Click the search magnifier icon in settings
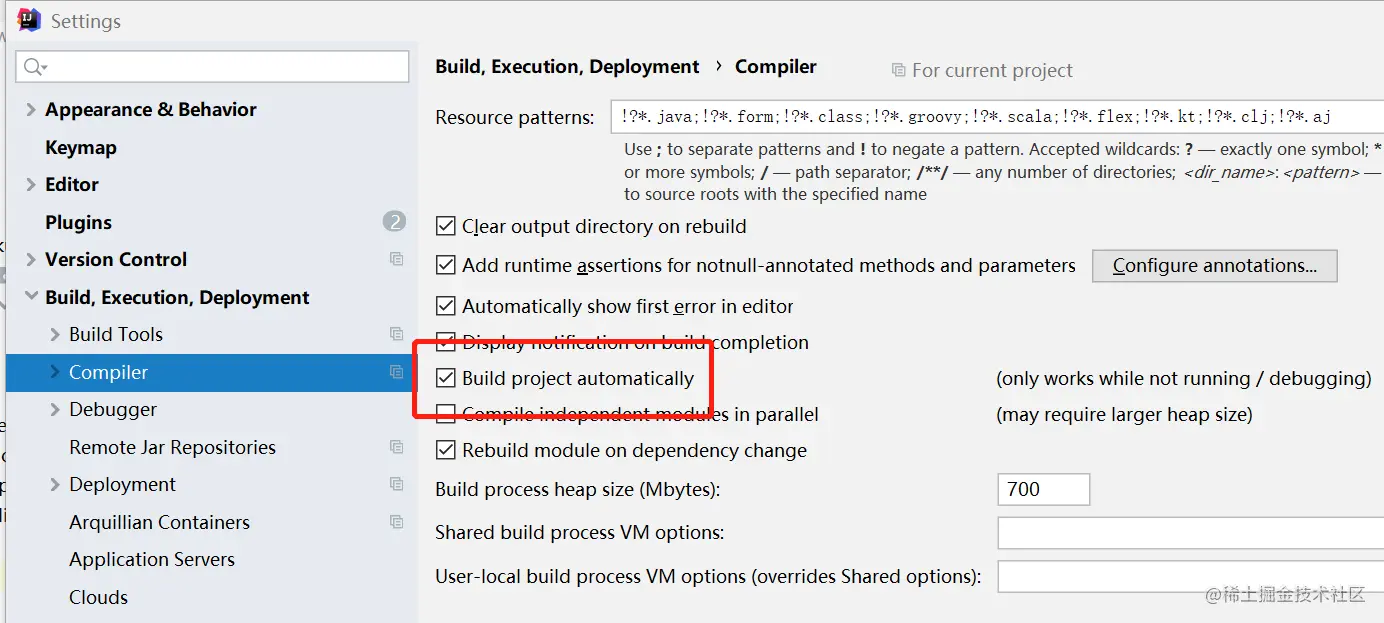Image resolution: width=1384 pixels, height=623 pixels. pyautogui.click(x=34, y=67)
